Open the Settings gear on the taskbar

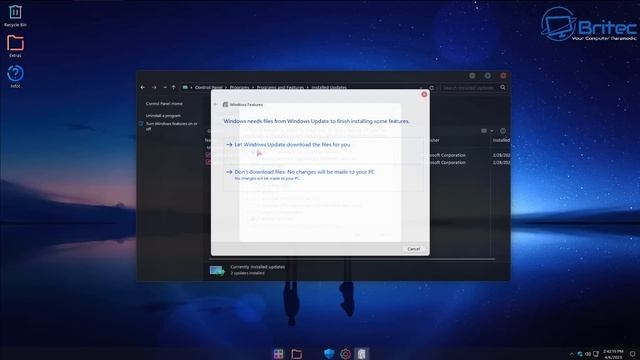(x=345, y=353)
